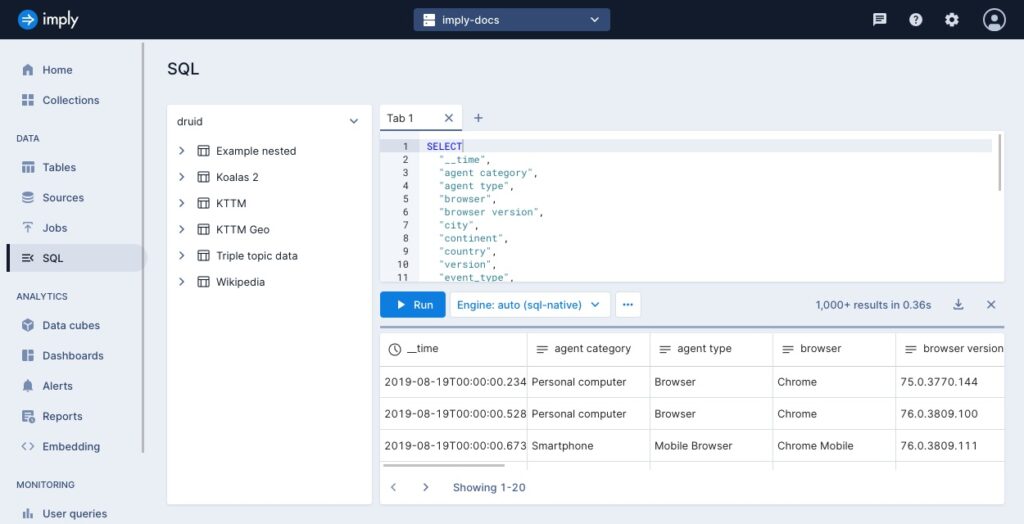
Task: Expand the KTTM Geo table
Action: coord(182,229)
